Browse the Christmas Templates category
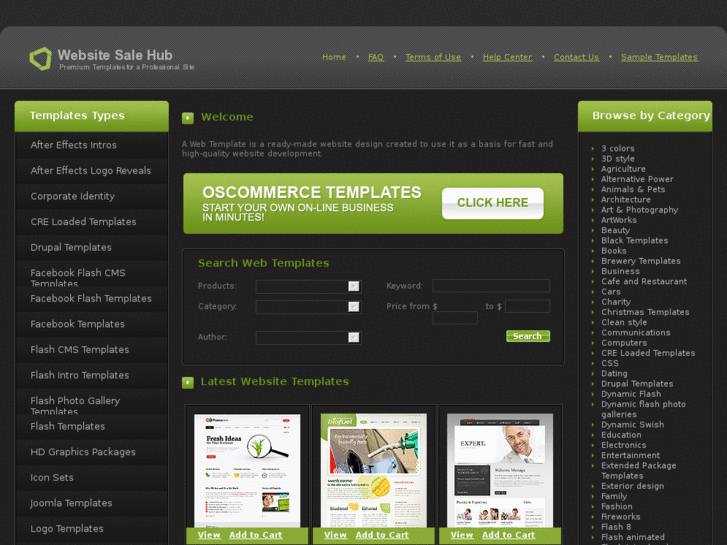This screenshot has height=545, width=727. (x=645, y=312)
